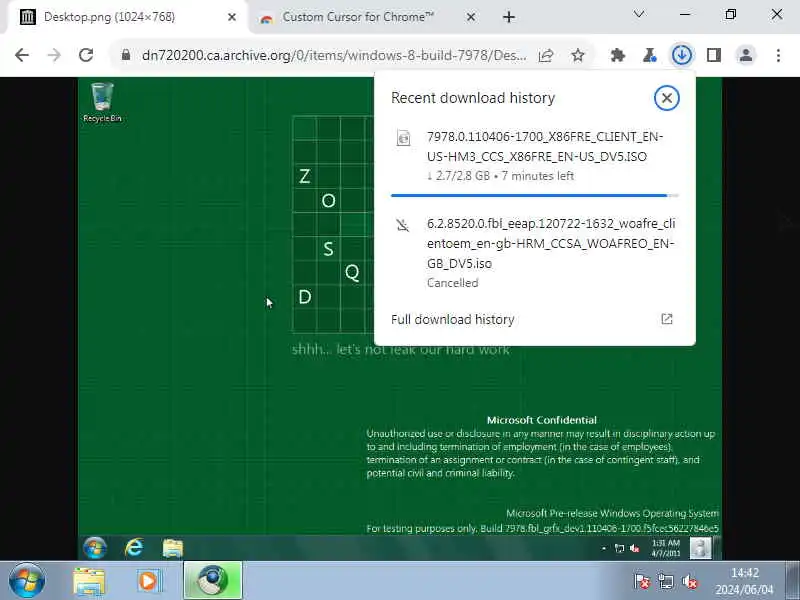
Task: Click the Microsoft Confidential heading
Action: (541, 420)
